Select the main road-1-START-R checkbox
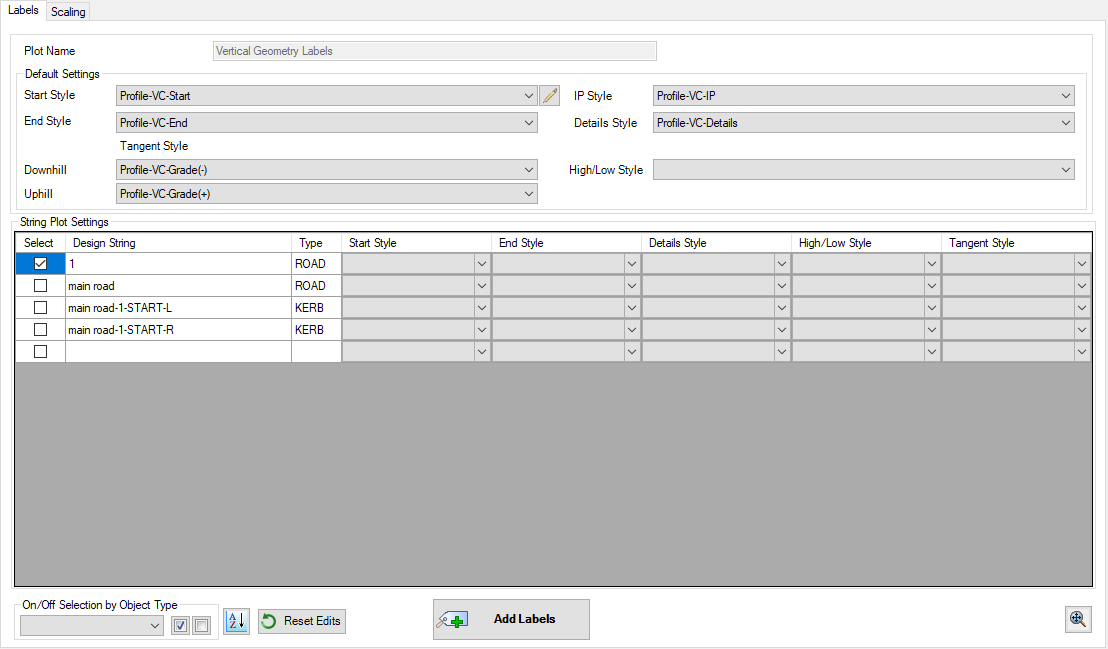Screen dimensions: 1108x649 (x=40, y=330)
